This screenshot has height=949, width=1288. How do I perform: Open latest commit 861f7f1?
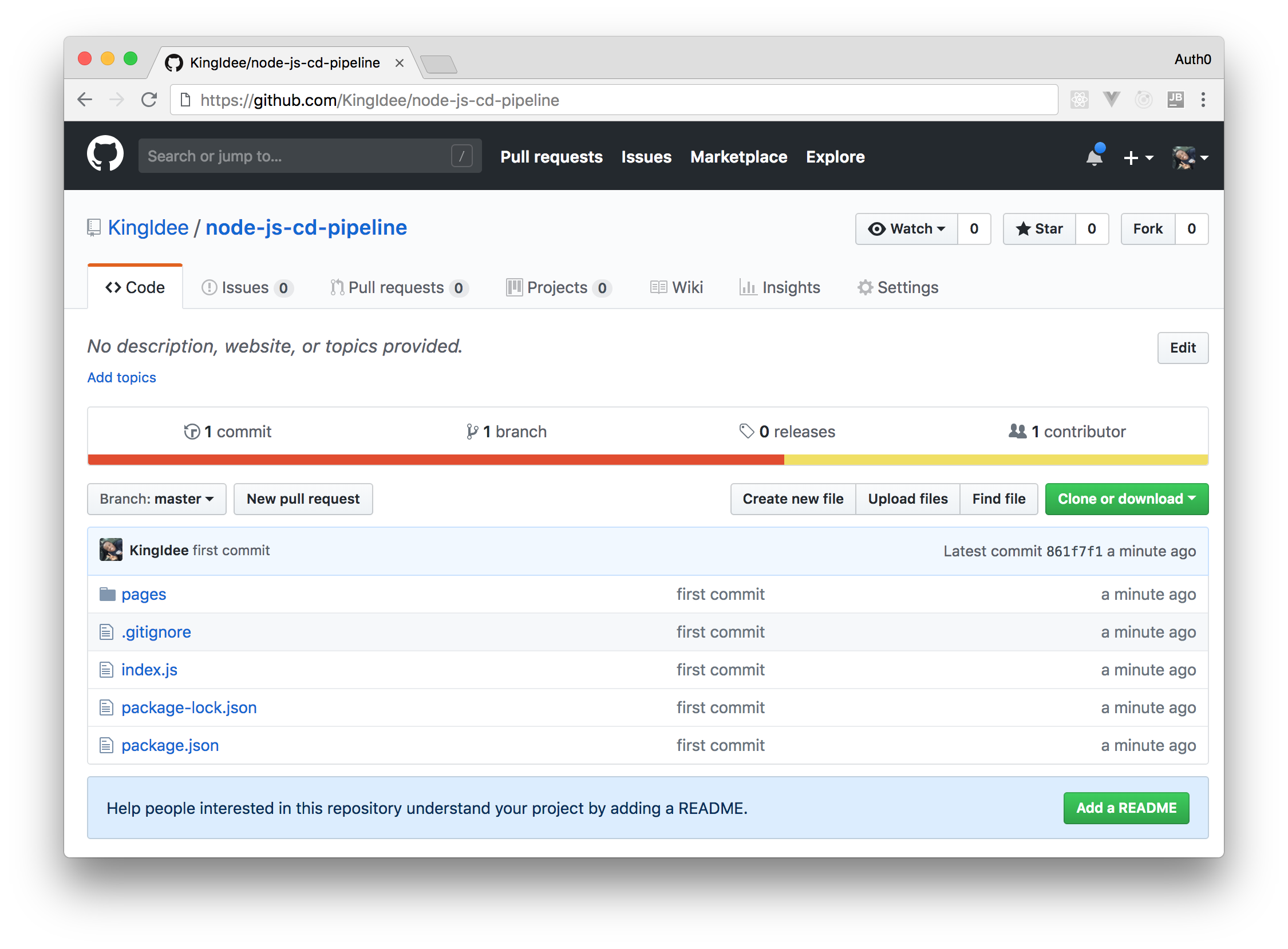pos(1074,551)
